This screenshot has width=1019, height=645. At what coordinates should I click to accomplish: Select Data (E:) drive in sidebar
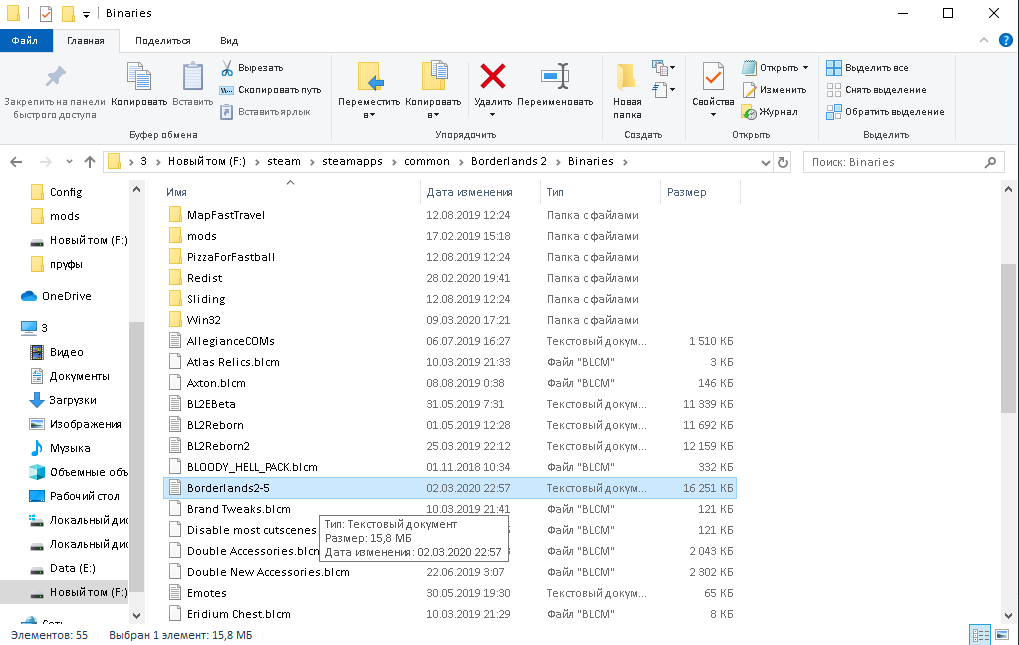pos(63,568)
